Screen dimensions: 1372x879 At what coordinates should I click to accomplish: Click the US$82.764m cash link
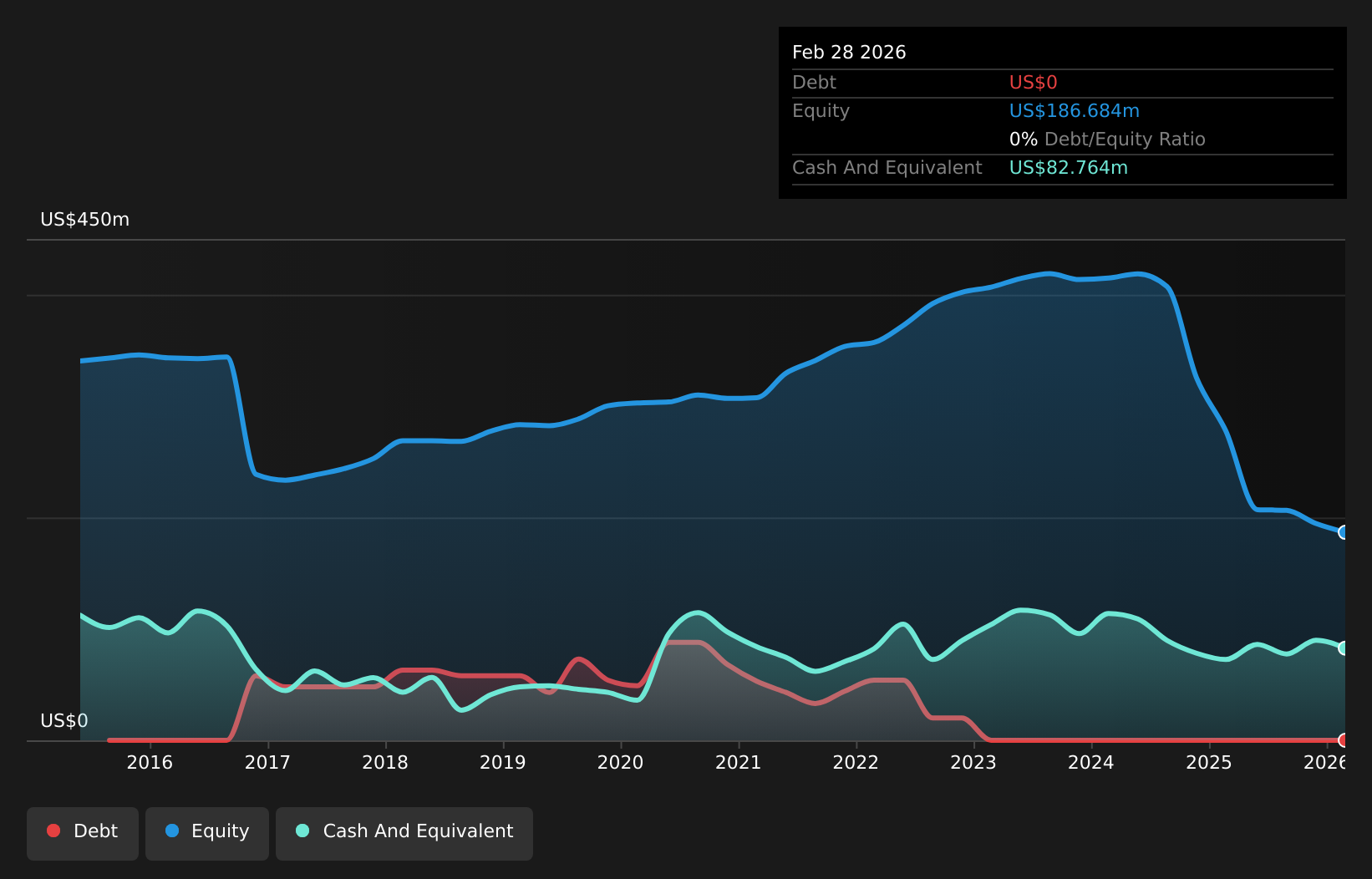[x=1067, y=167]
